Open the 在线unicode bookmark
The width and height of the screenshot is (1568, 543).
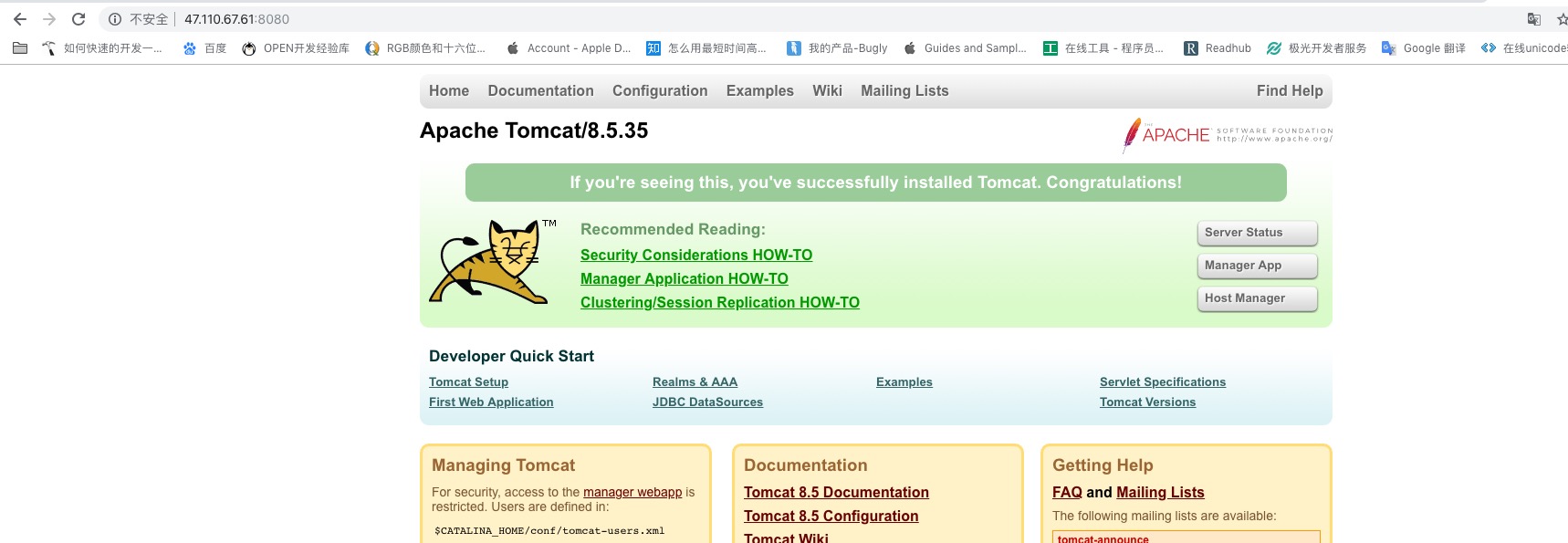(1524, 48)
